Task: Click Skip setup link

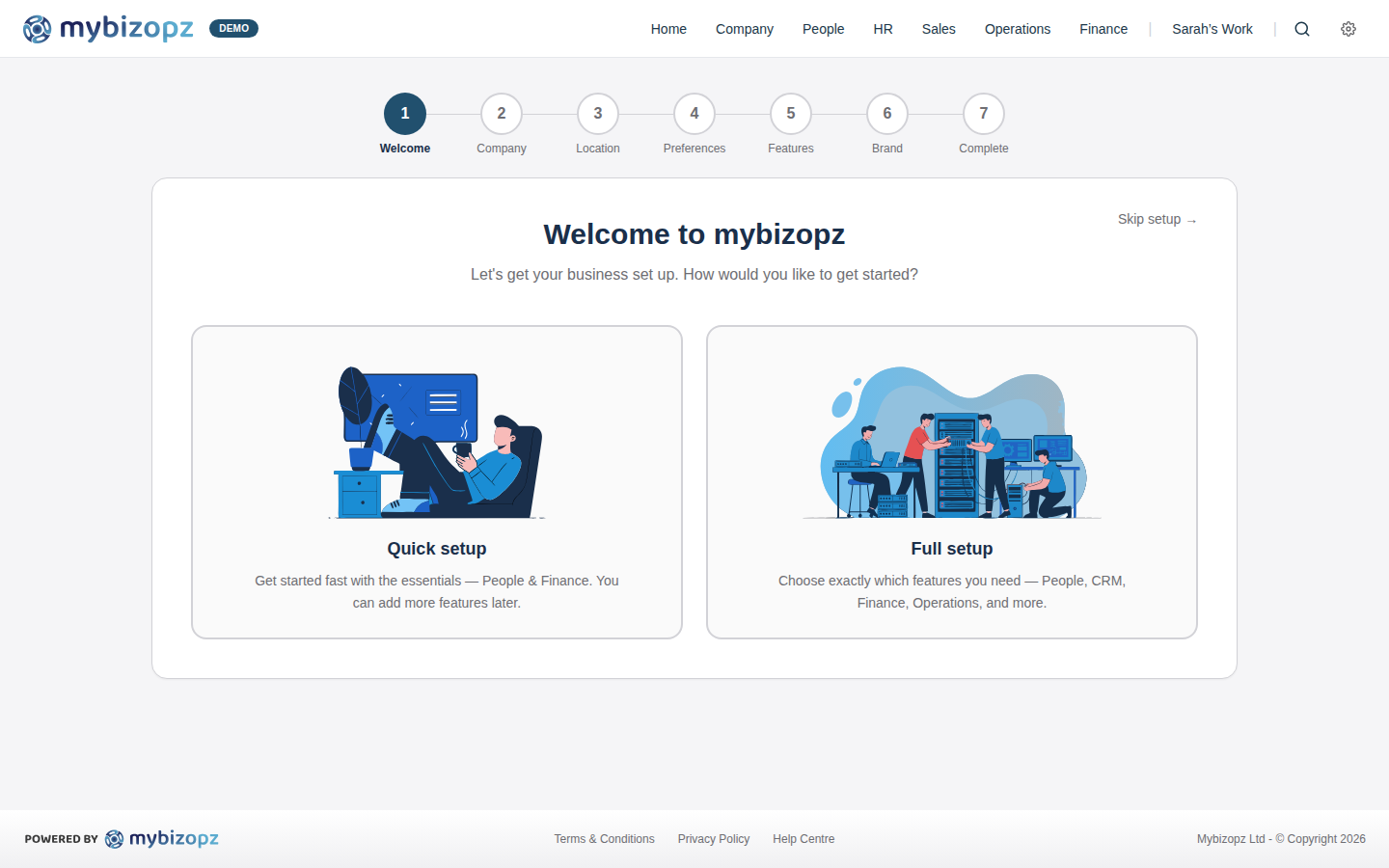Action: (1157, 219)
